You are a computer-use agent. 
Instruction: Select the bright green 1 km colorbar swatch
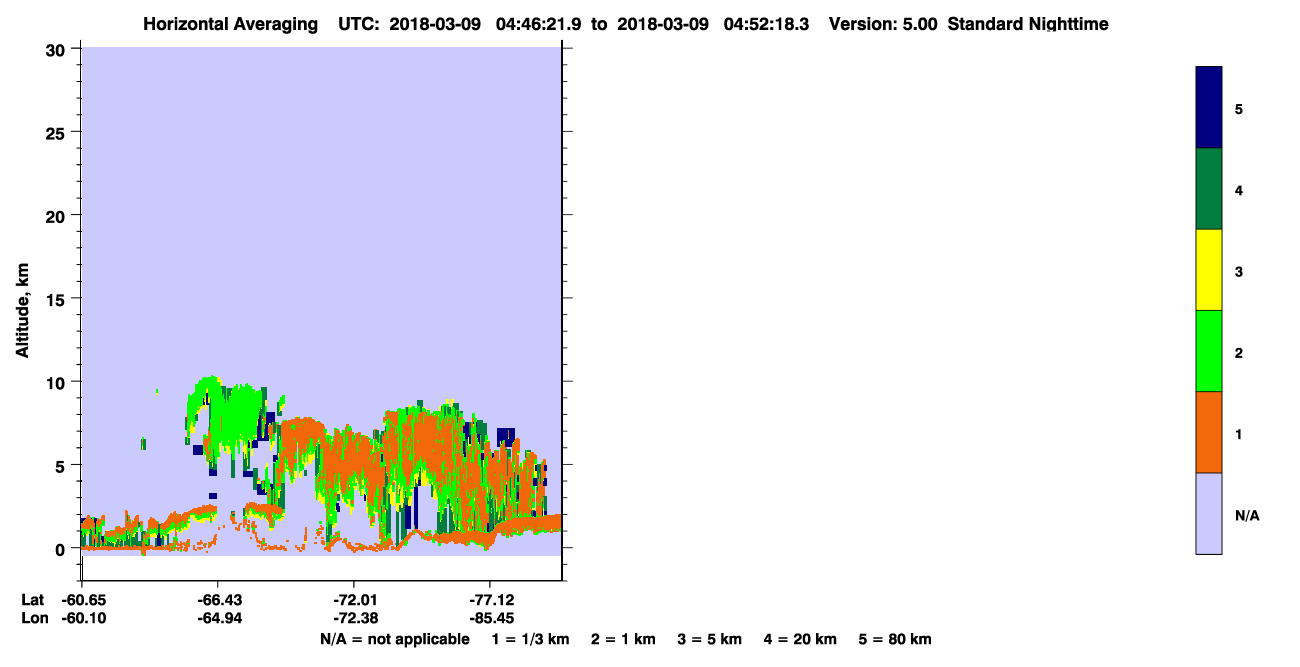point(1208,351)
